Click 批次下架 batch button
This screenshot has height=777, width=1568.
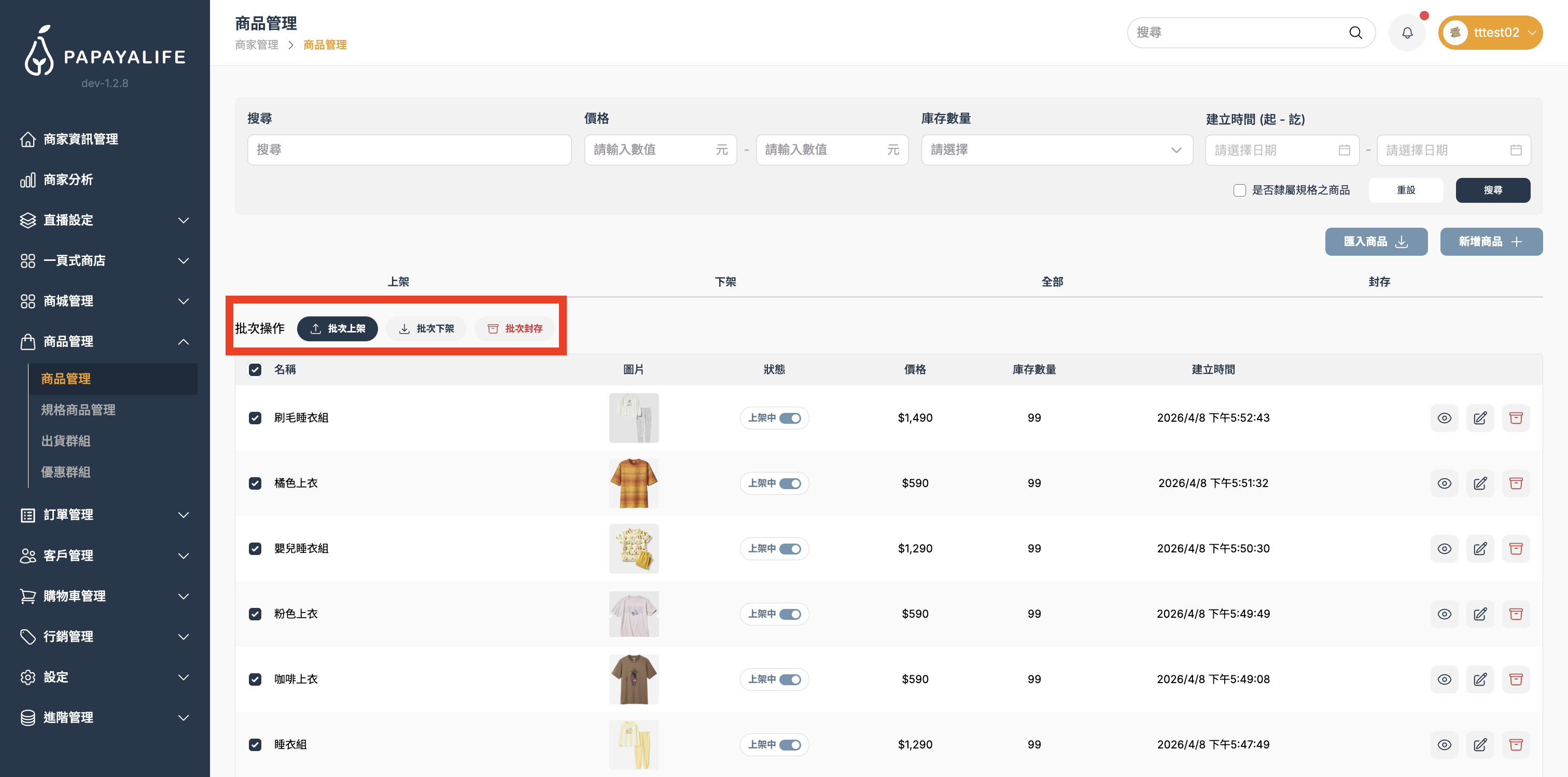click(x=426, y=329)
